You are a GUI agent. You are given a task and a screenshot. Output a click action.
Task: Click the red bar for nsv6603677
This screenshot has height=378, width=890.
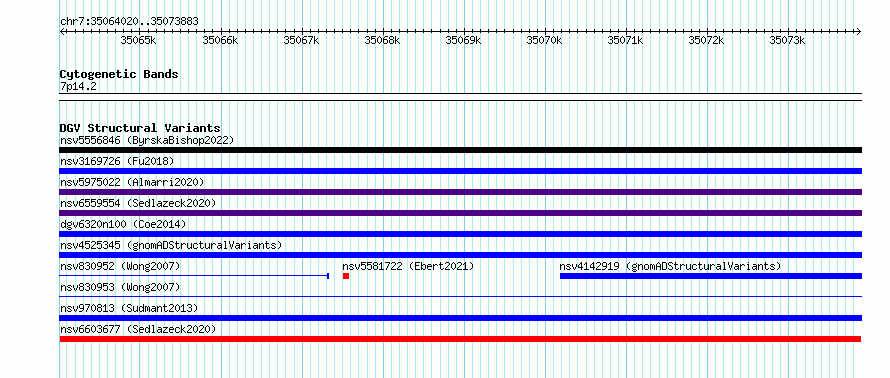coord(460,339)
